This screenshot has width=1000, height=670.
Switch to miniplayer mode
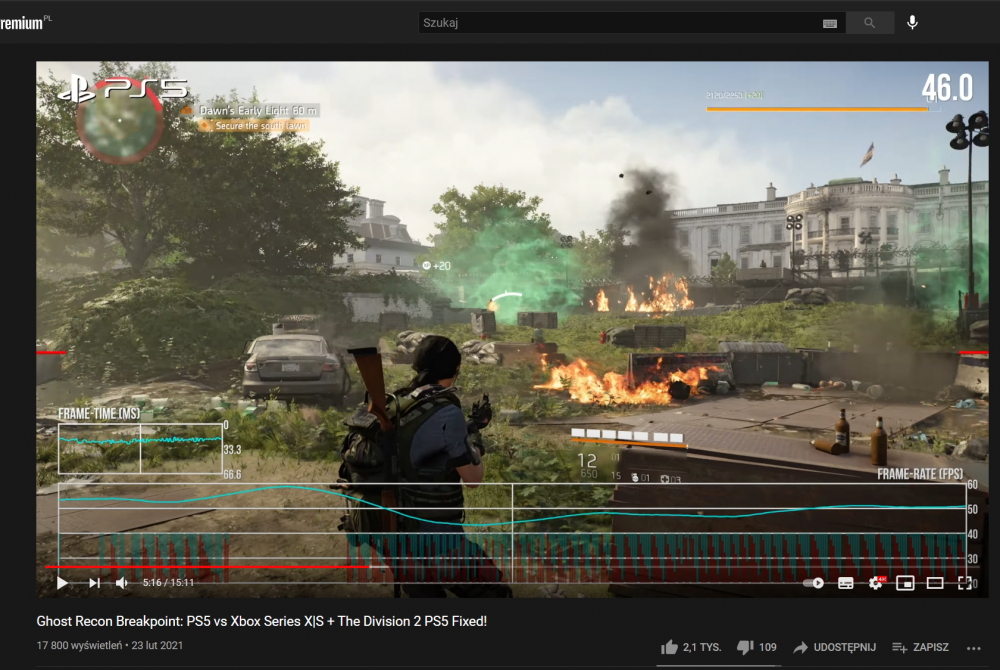(x=905, y=582)
